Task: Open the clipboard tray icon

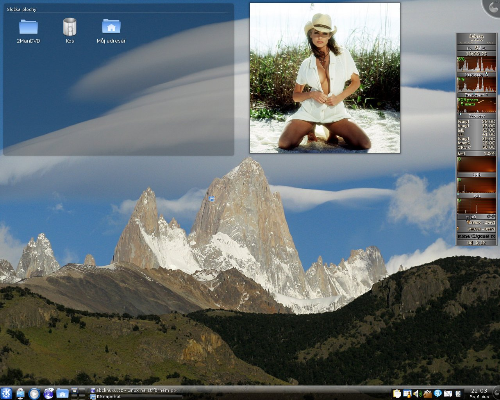Action: click(x=397, y=394)
